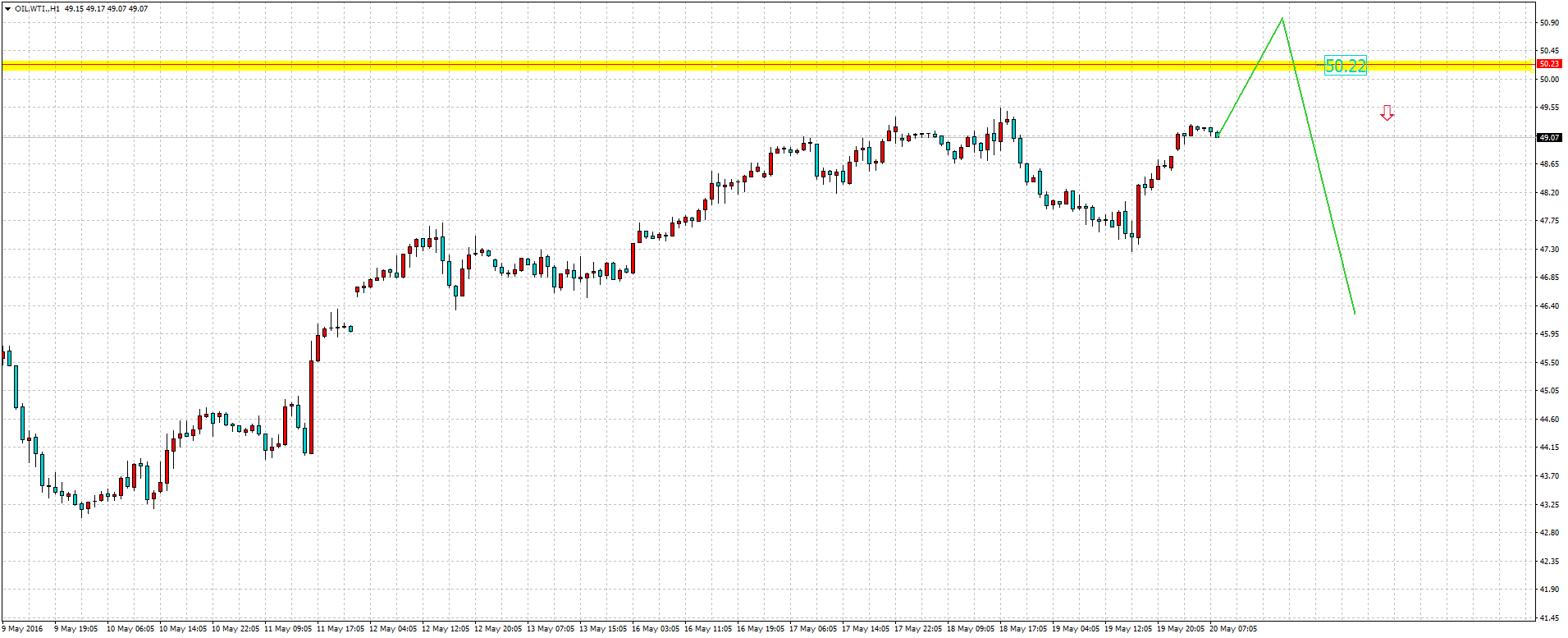Click the red down arrow marker
This screenshot has height=638, width=1568.
[1387, 113]
